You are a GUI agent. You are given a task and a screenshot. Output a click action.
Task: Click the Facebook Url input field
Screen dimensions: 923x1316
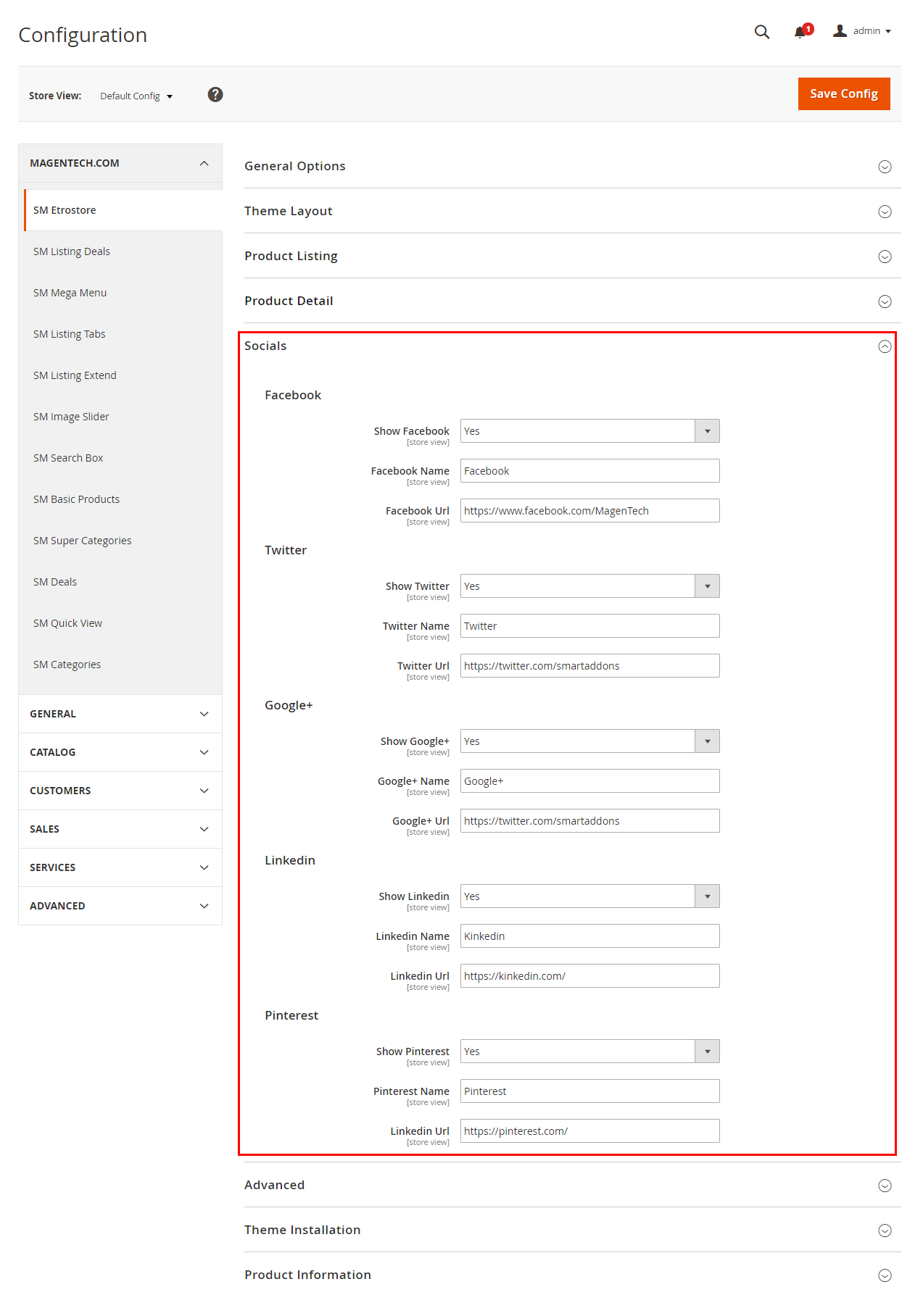[x=589, y=511]
